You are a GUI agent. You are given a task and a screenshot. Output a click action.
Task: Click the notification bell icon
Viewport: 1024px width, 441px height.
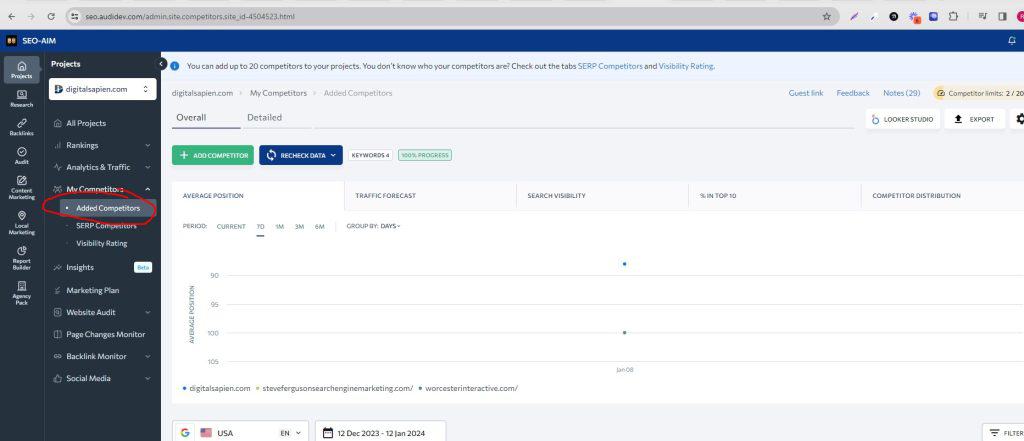tap(1011, 41)
